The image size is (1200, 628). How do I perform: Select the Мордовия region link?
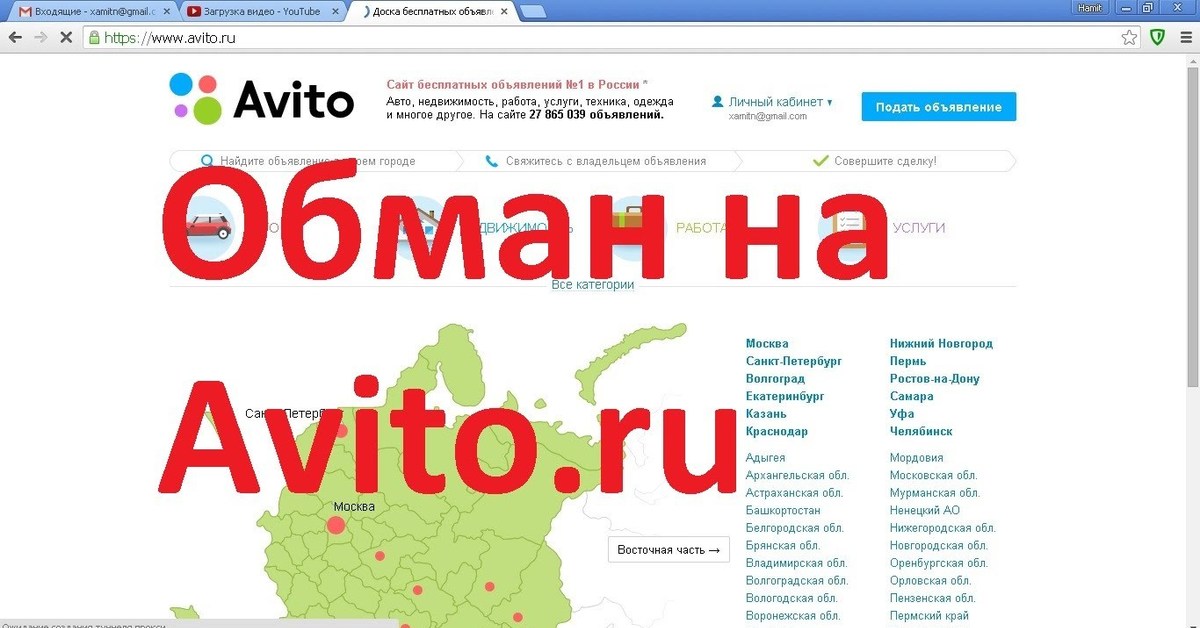click(917, 458)
